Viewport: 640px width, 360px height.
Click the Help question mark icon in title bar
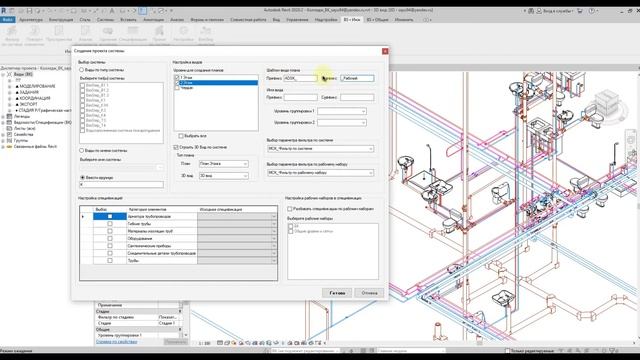click(x=591, y=11)
